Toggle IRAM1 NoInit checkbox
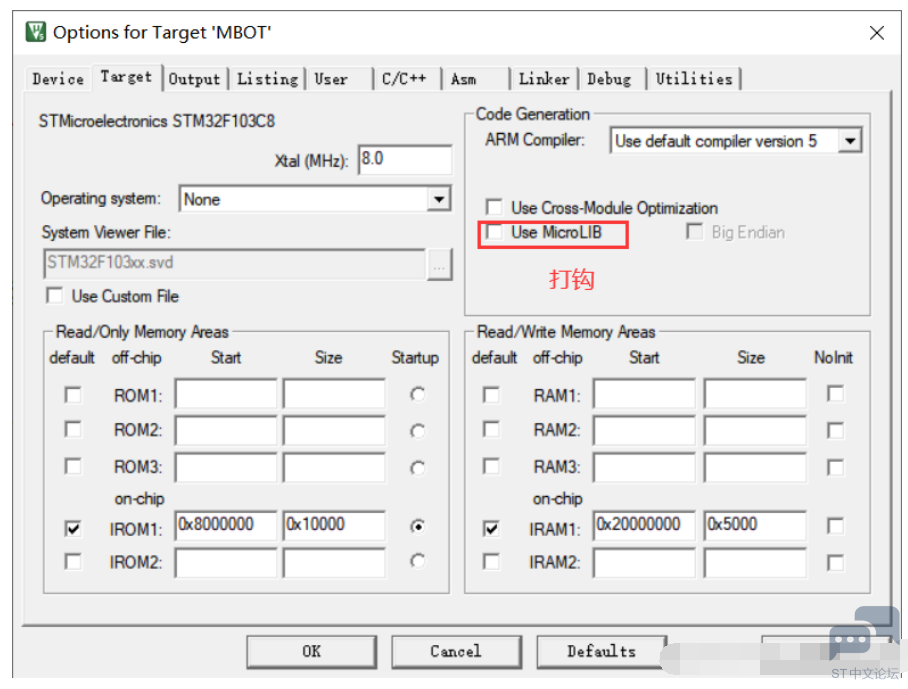The image size is (908, 689). click(x=836, y=526)
